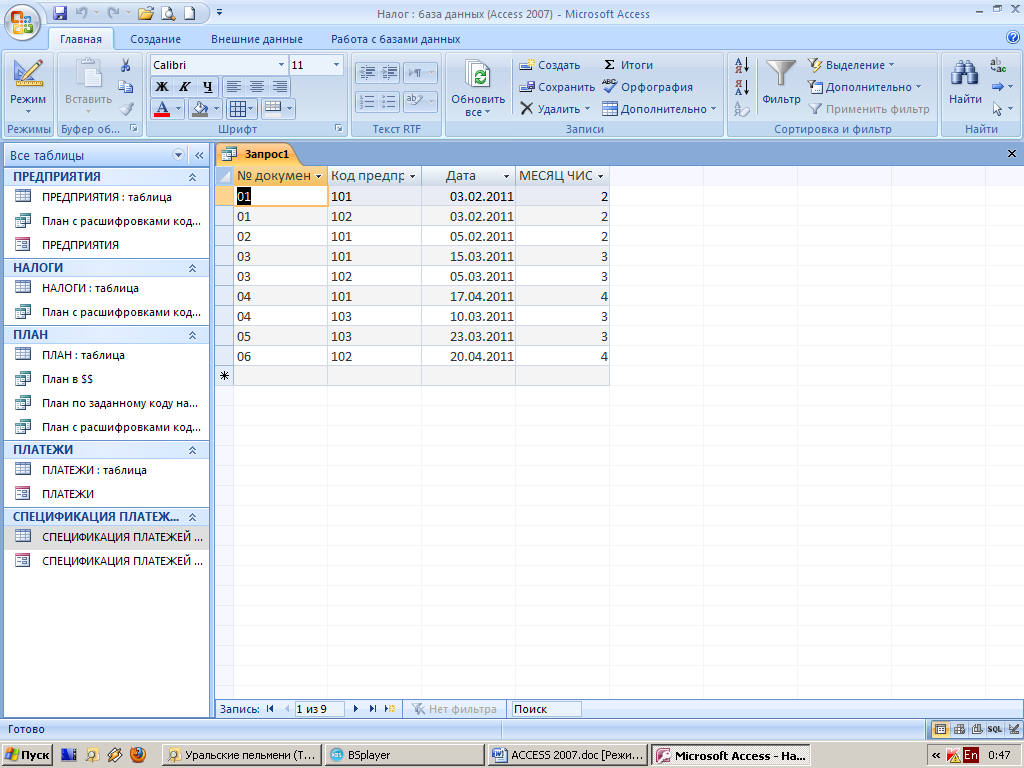Image resolution: width=1024 pixels, height=768 pixels.
Task: Collapse the ПЛАТЕЖИ group
Action: (x=193, y=450)
